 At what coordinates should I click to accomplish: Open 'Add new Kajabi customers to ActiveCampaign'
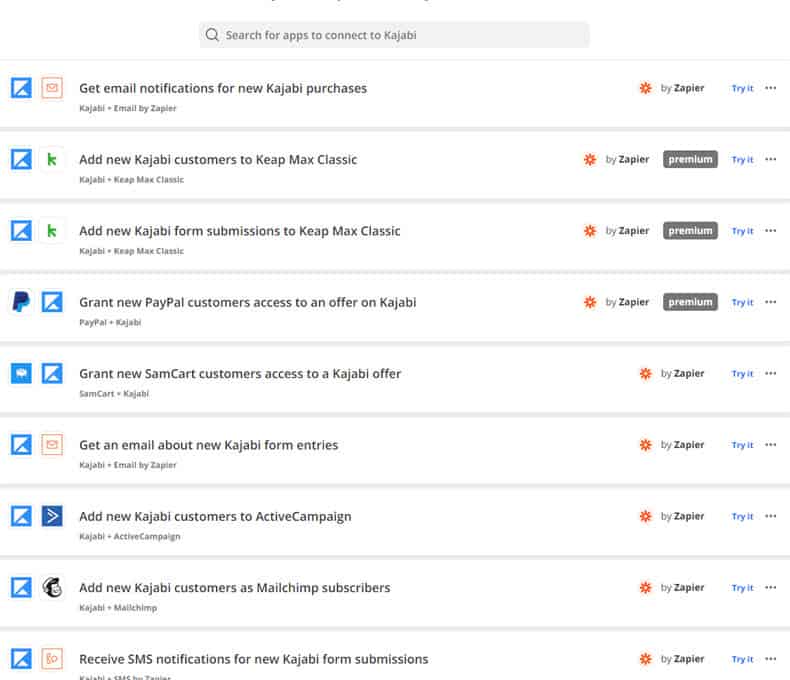pyautogui.click(x=215, y=517)
